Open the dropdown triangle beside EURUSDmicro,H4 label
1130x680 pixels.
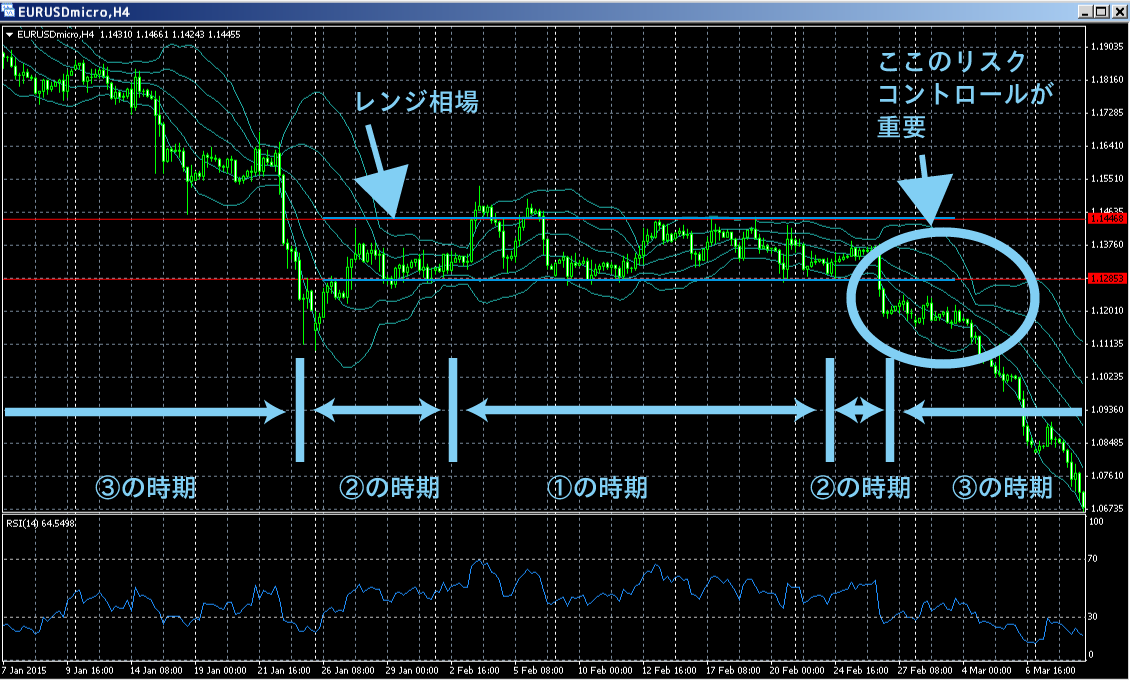(x=10, y=34)
